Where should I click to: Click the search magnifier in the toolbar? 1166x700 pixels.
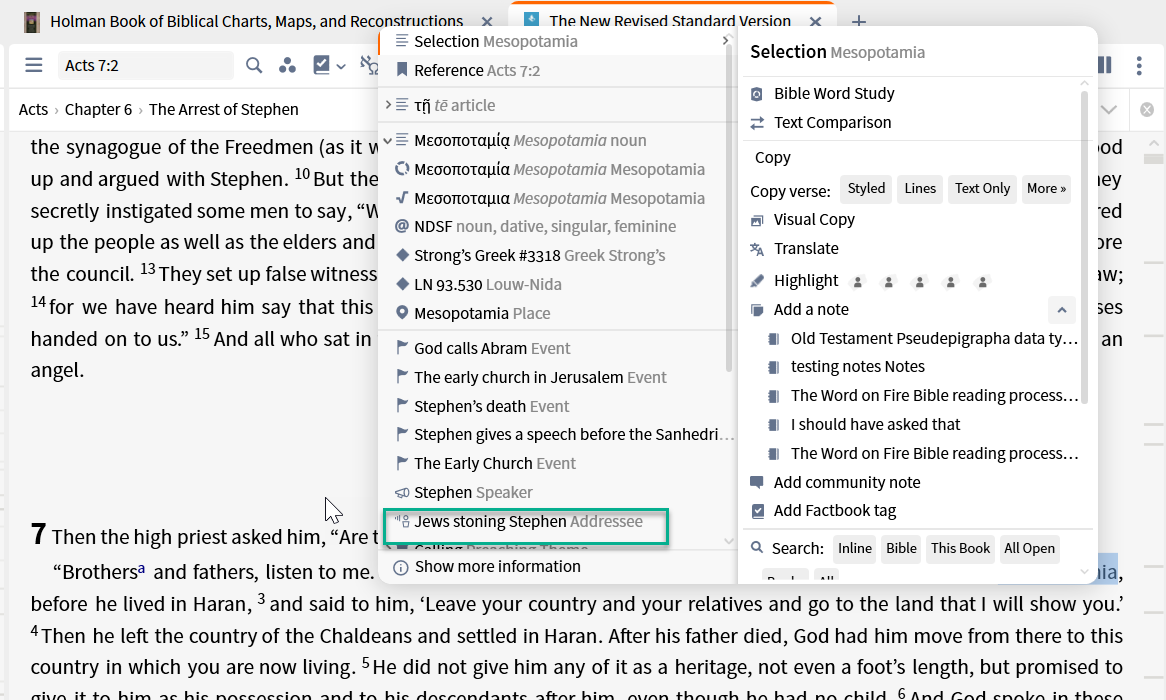[254, 65]
